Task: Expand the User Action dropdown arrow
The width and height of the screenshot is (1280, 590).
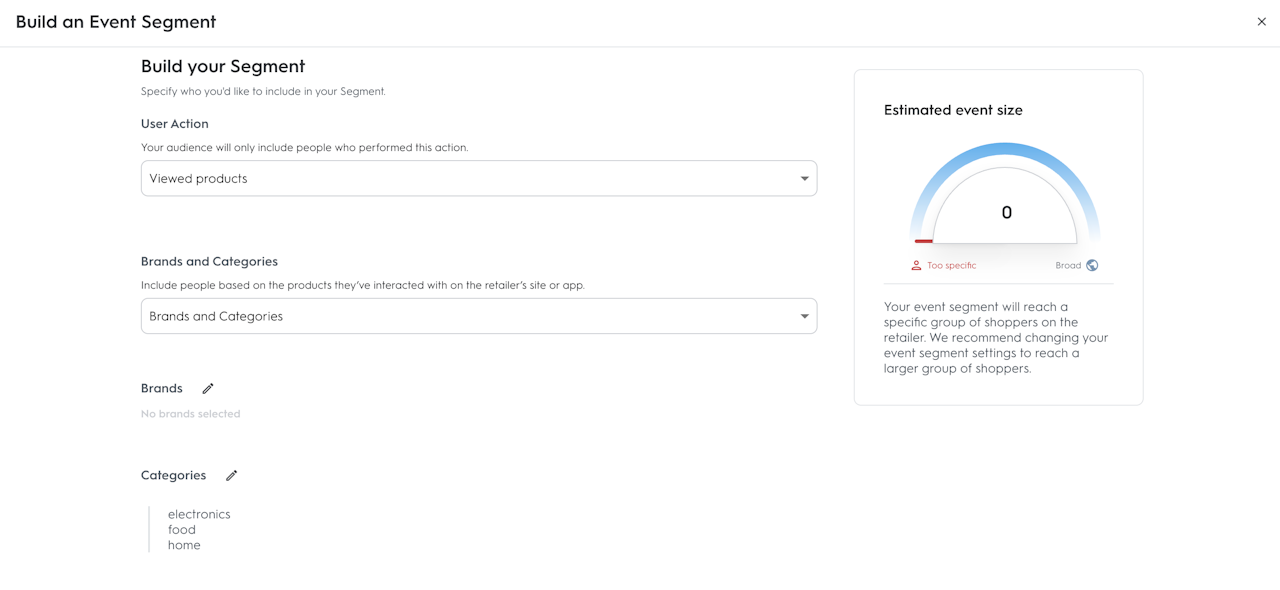Action: [804, 179]
